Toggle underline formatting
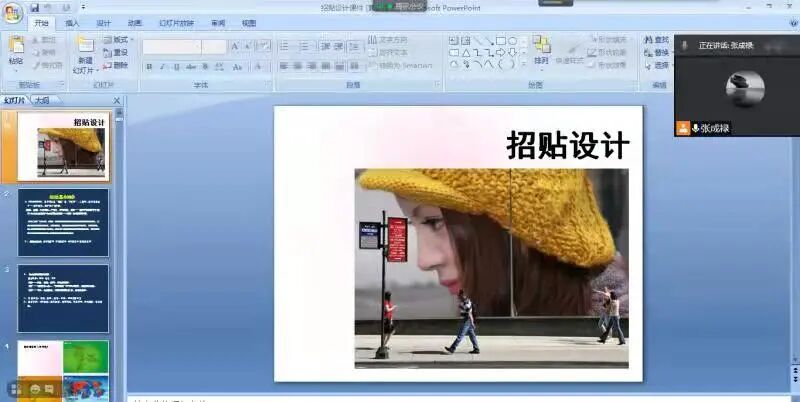This screenshot has height=402, width=800. click(x=177, y=67)
